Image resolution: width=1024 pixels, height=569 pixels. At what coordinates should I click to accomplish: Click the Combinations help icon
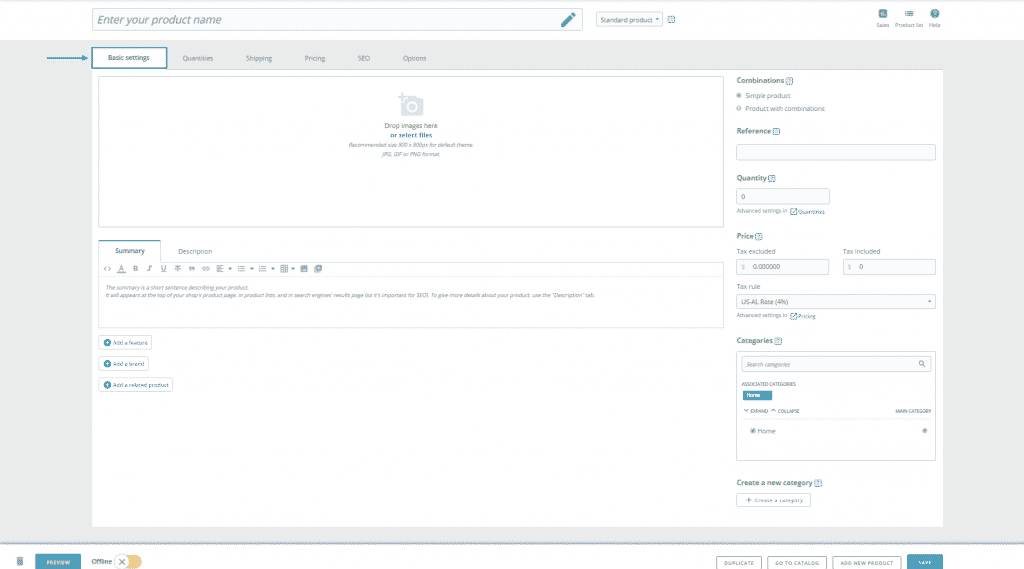point(789,81)
